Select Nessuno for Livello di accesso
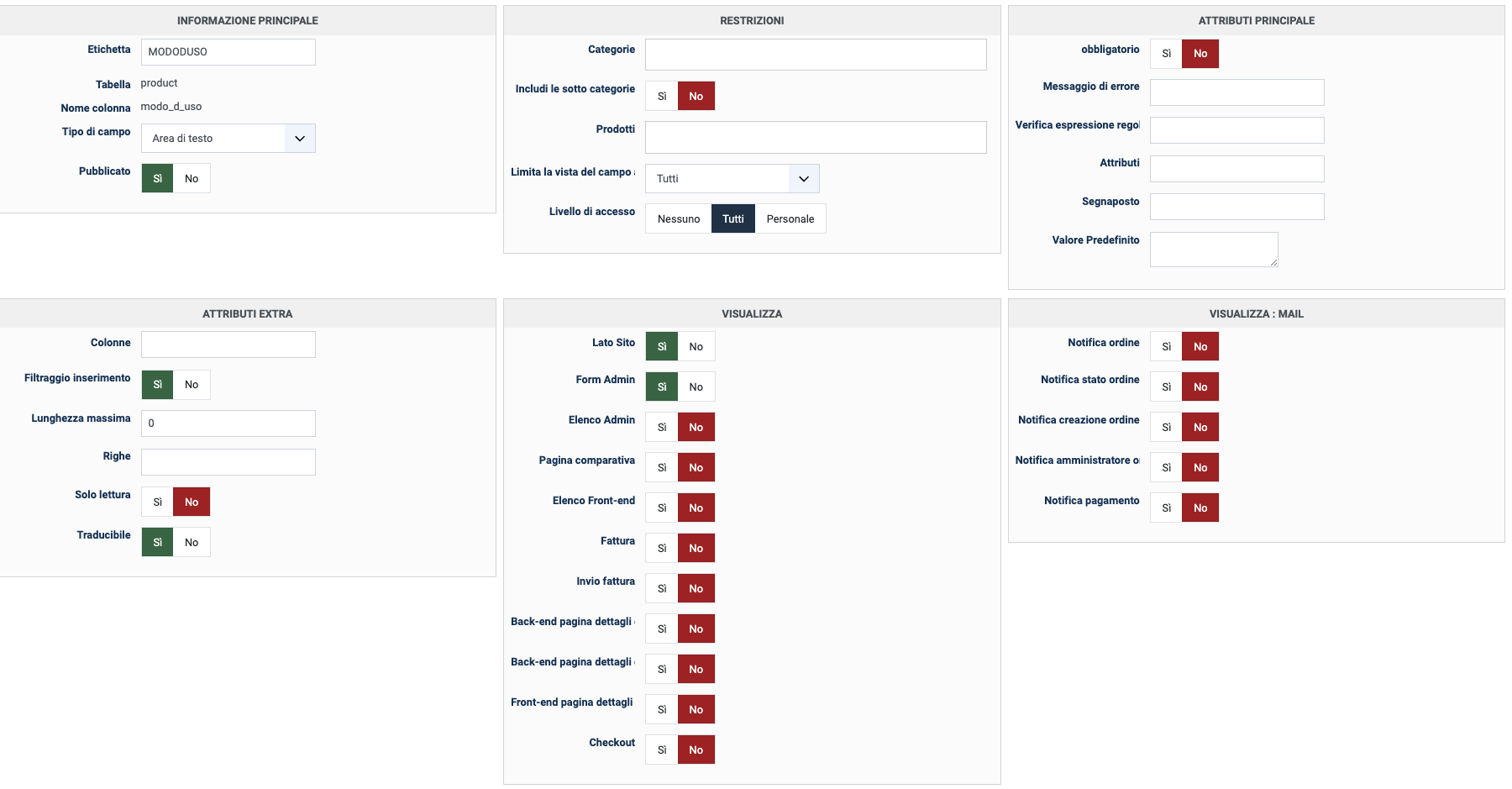Screen dimensions: 1512x789 [679, 219]
